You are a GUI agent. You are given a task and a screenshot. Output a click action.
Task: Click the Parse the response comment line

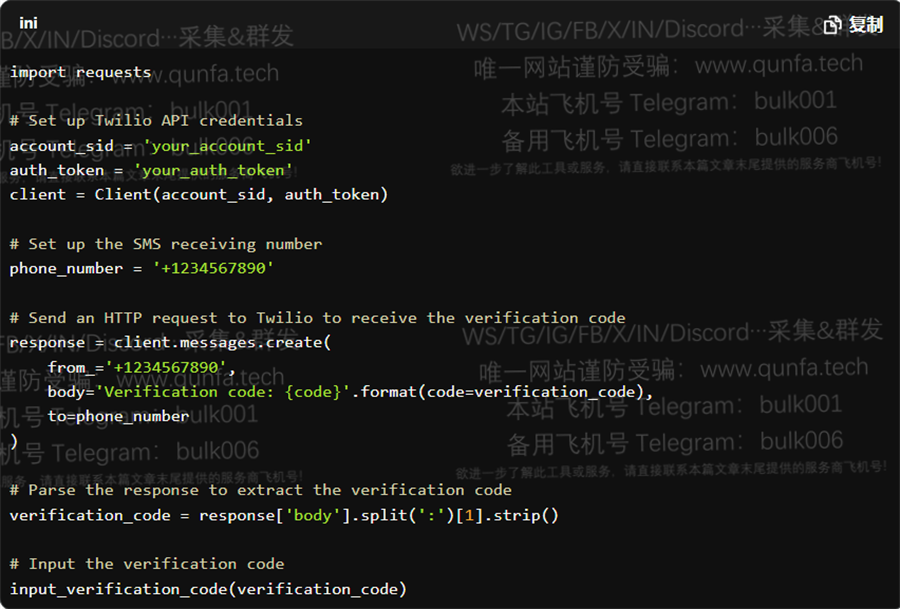pos(261,490)
